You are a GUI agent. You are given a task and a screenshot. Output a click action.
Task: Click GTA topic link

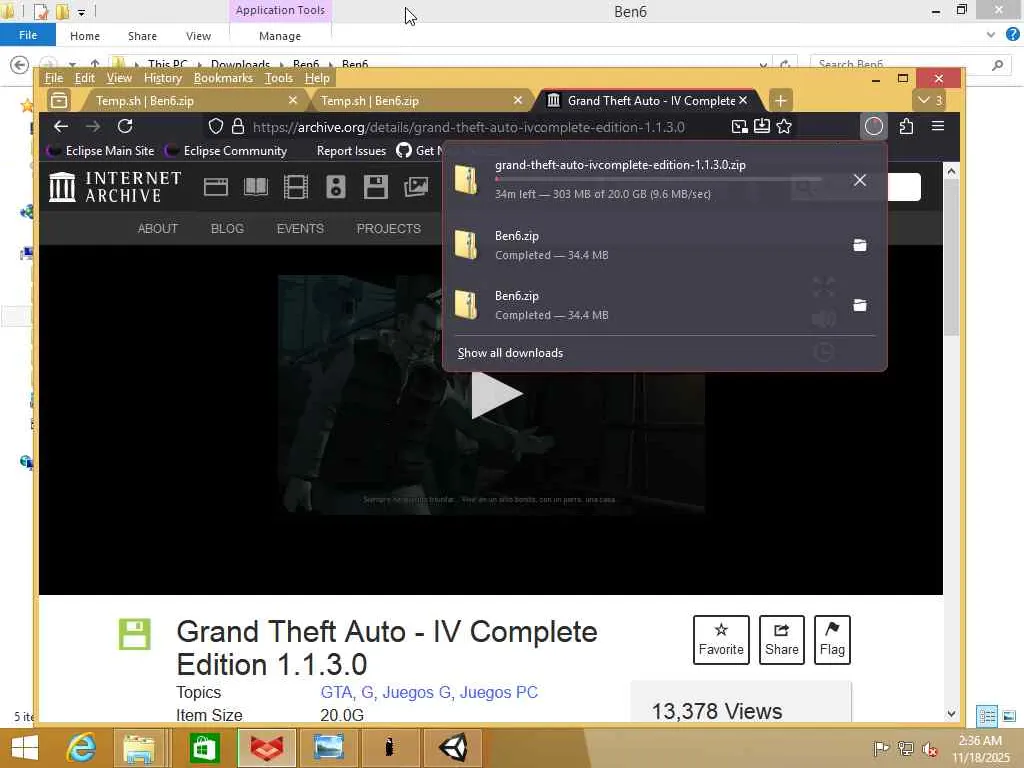[x=336, y=692]
